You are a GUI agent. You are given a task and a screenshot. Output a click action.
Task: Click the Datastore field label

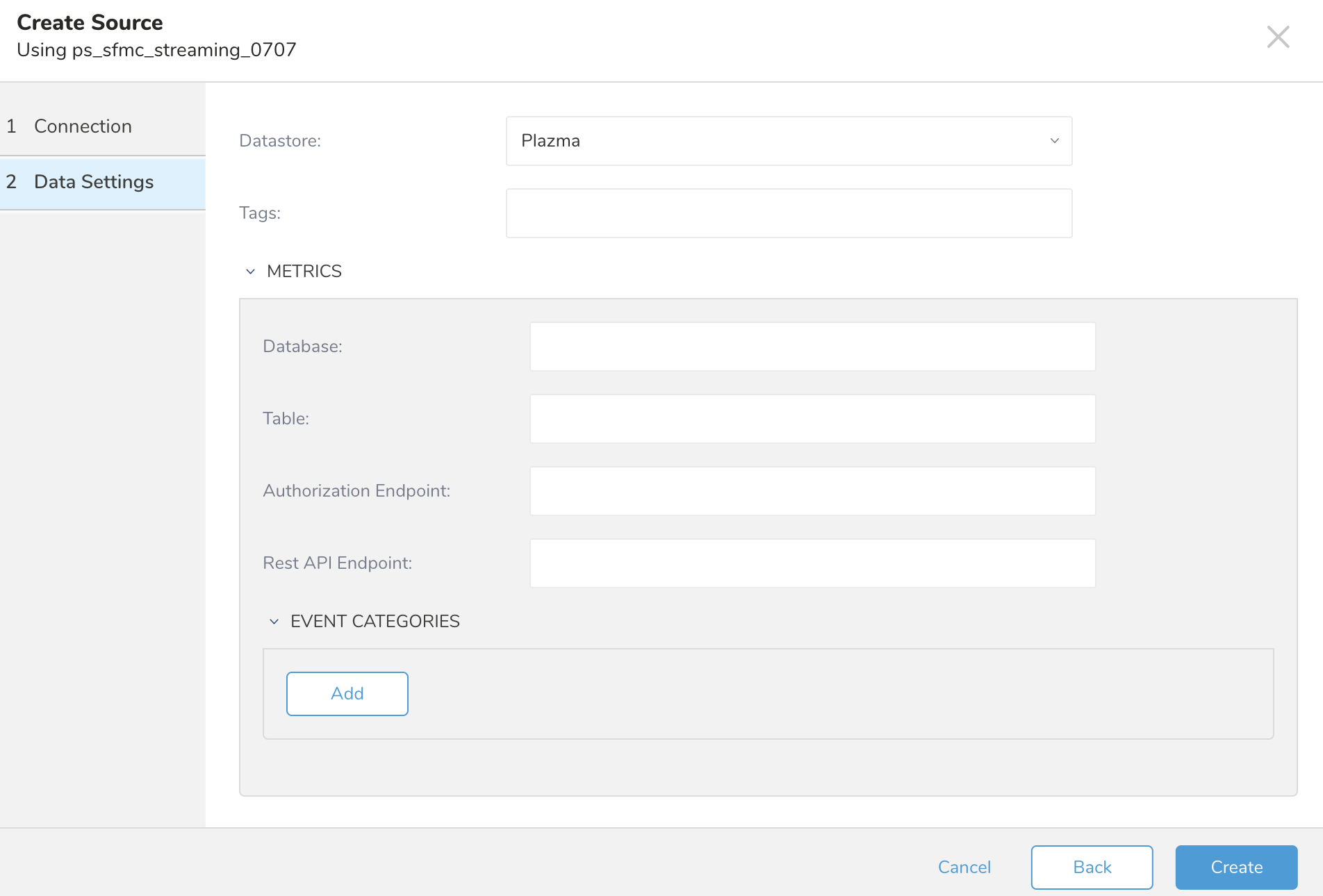pyautogui.click(x=280, y=141)
